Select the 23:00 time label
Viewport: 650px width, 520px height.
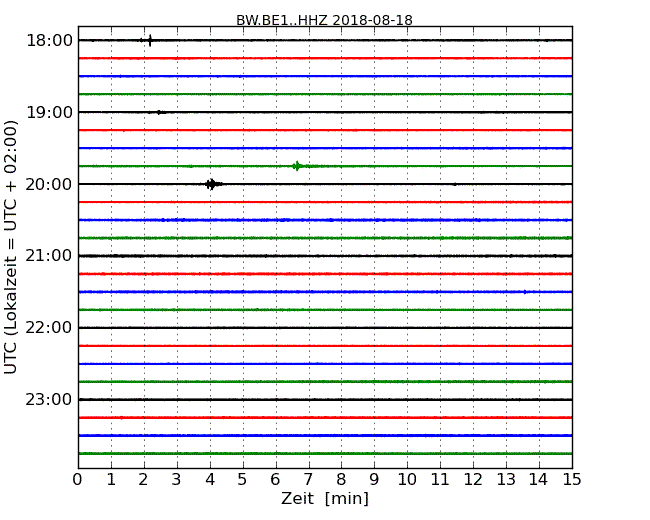(49, 399)
